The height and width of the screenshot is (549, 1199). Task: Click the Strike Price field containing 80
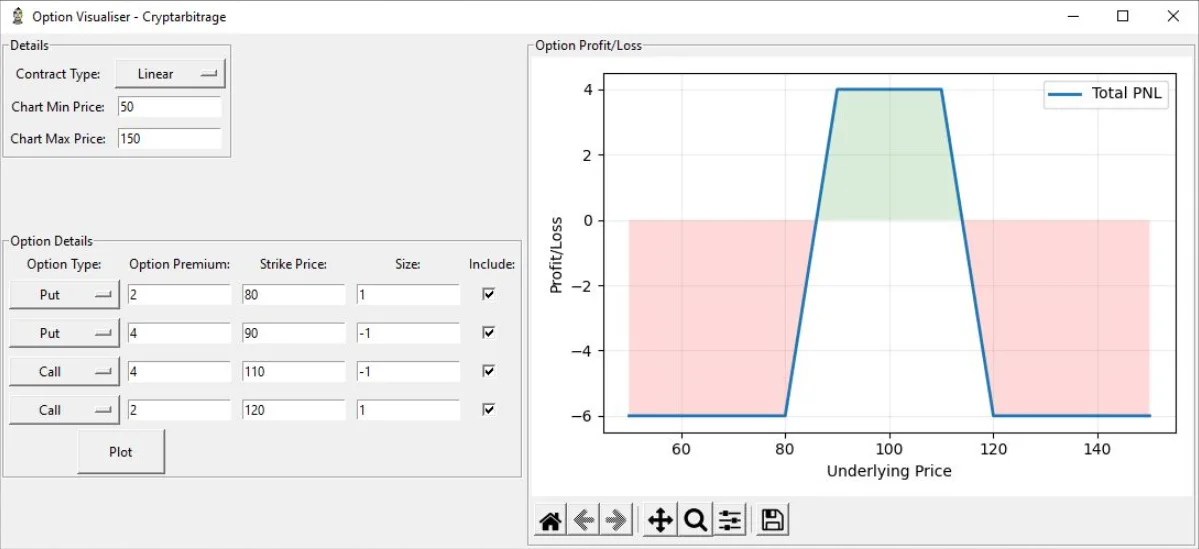pyautogui.click(x=294, y=295)
